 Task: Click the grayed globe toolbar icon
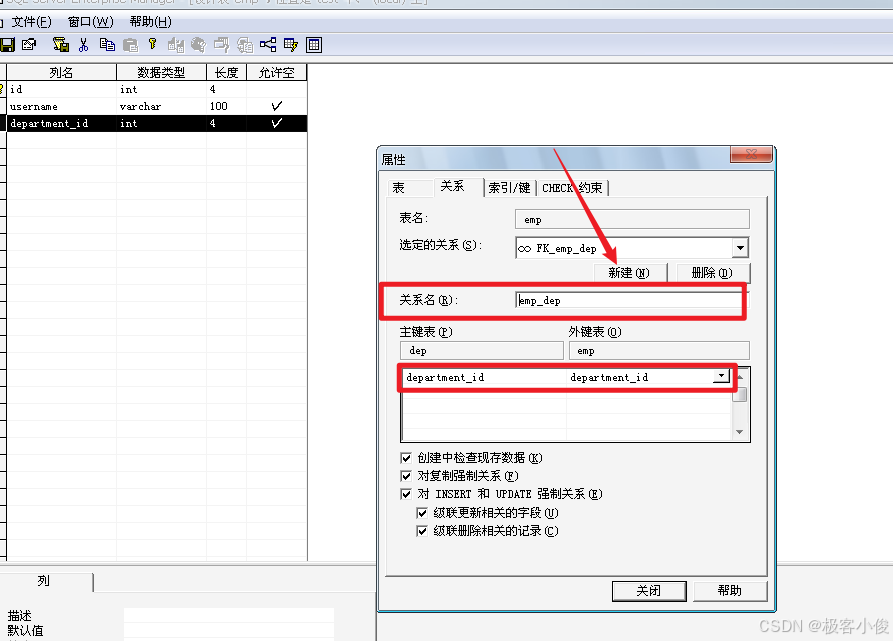click(198, 45)
